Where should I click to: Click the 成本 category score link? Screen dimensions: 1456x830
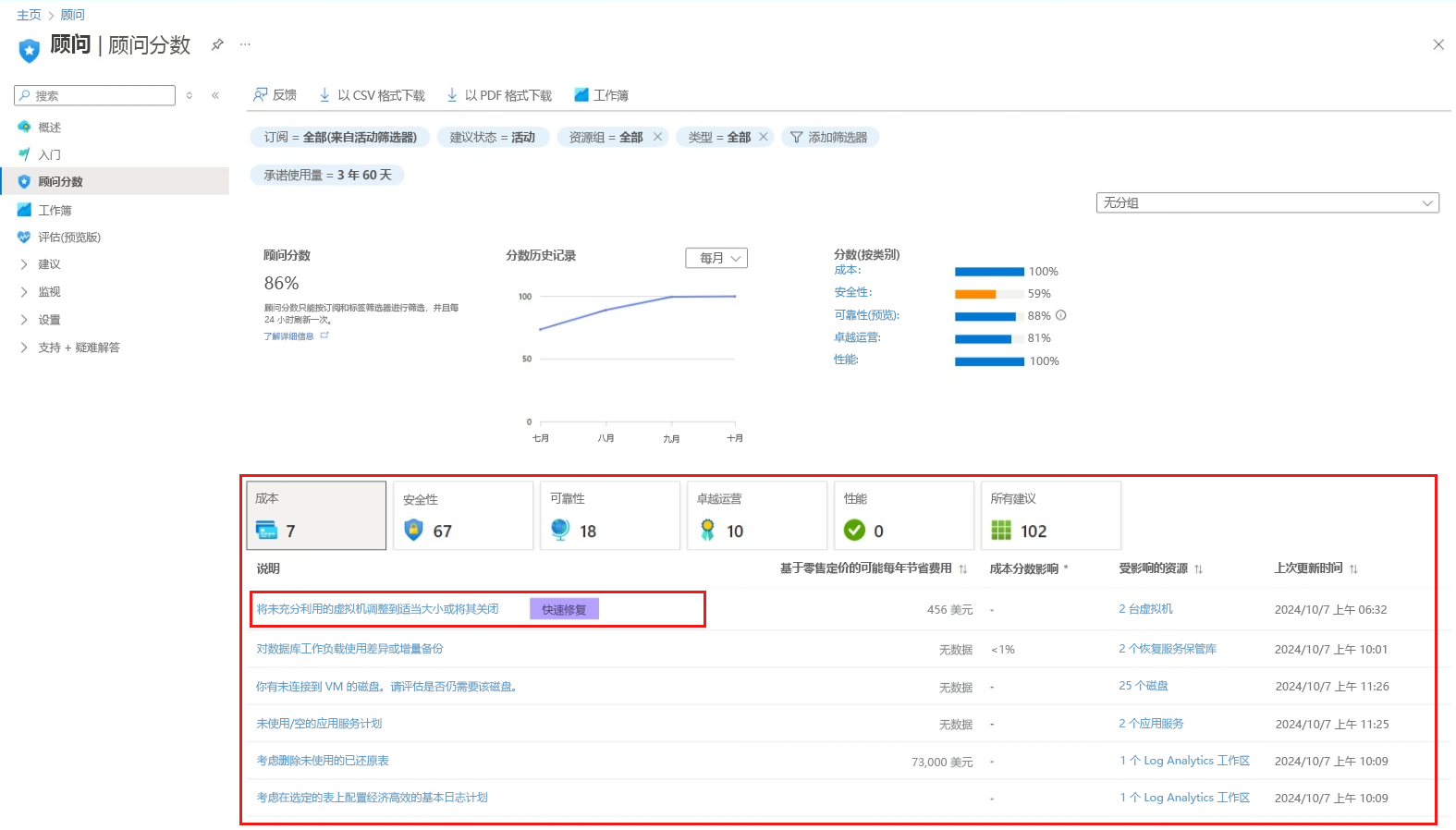coord(847,270)
